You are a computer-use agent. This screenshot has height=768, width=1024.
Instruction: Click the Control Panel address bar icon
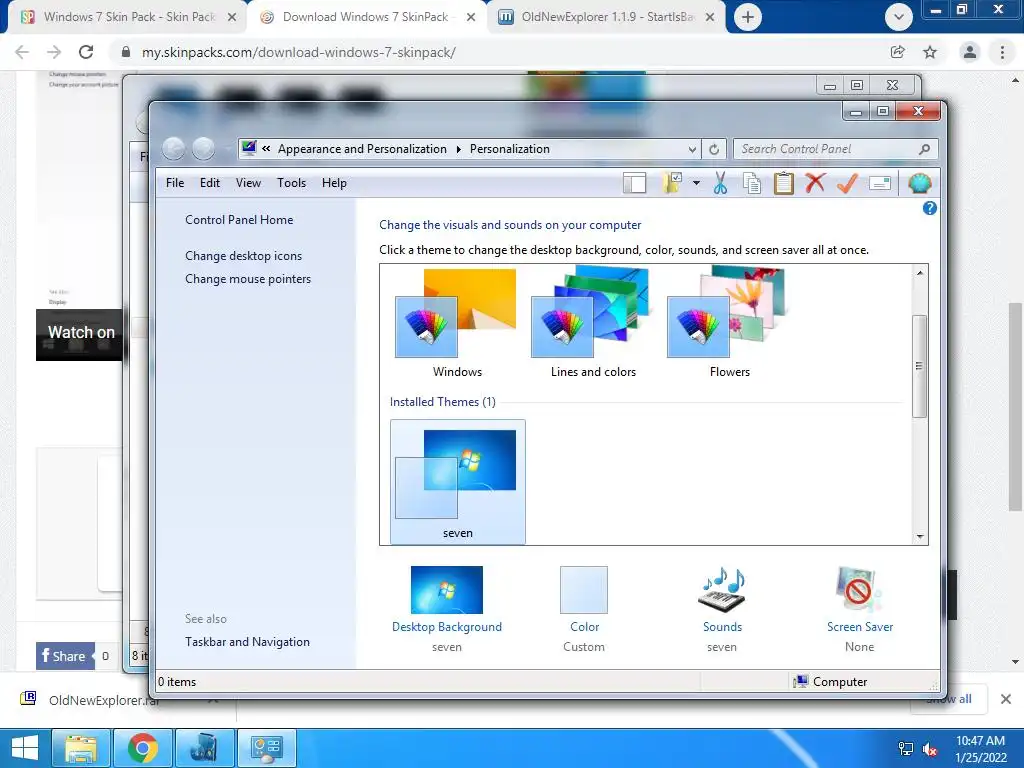[x=249, y=149]
